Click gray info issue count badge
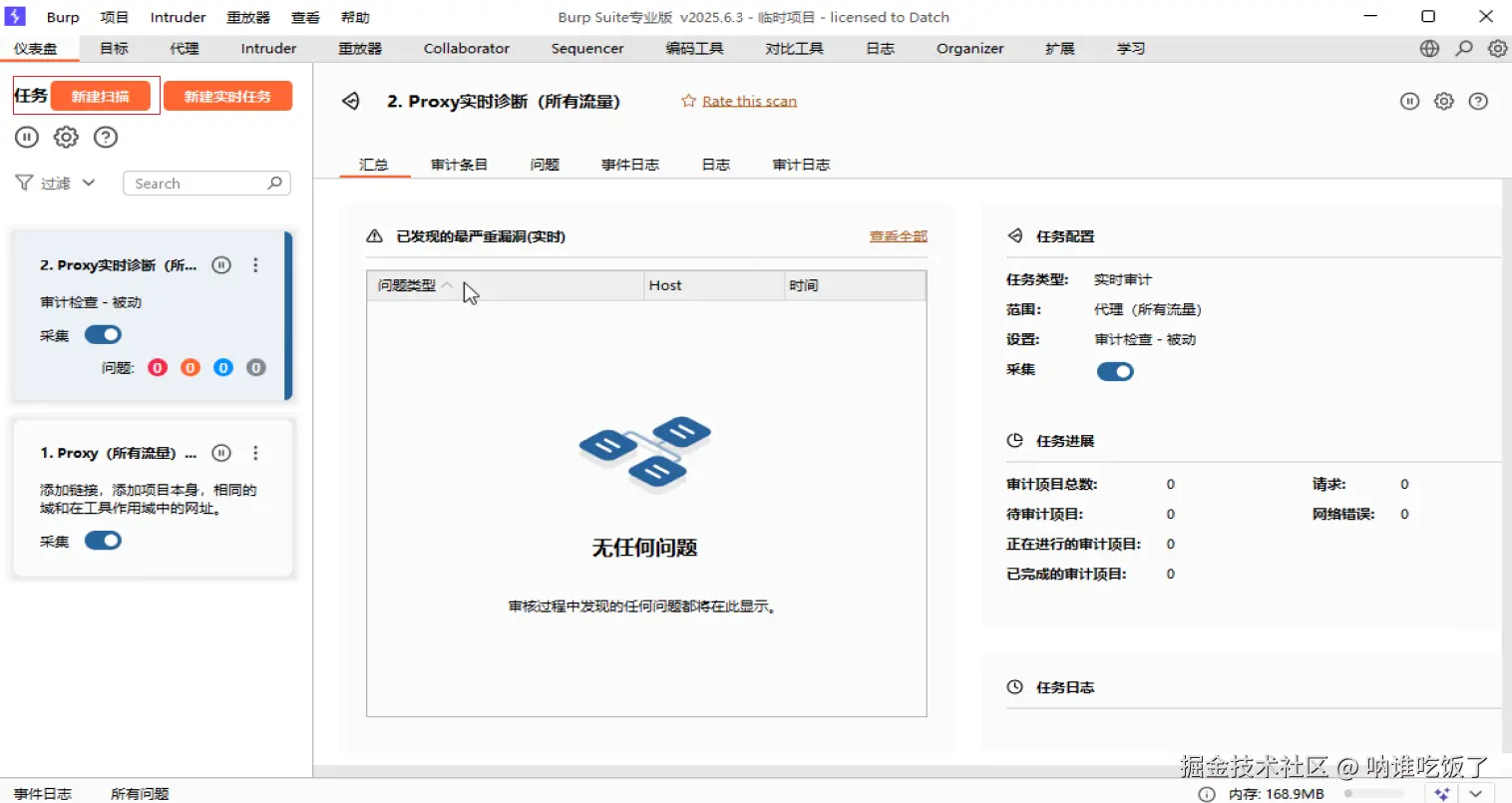The width and height of the screenshot is (1512, 803). [x=256, y=367]
